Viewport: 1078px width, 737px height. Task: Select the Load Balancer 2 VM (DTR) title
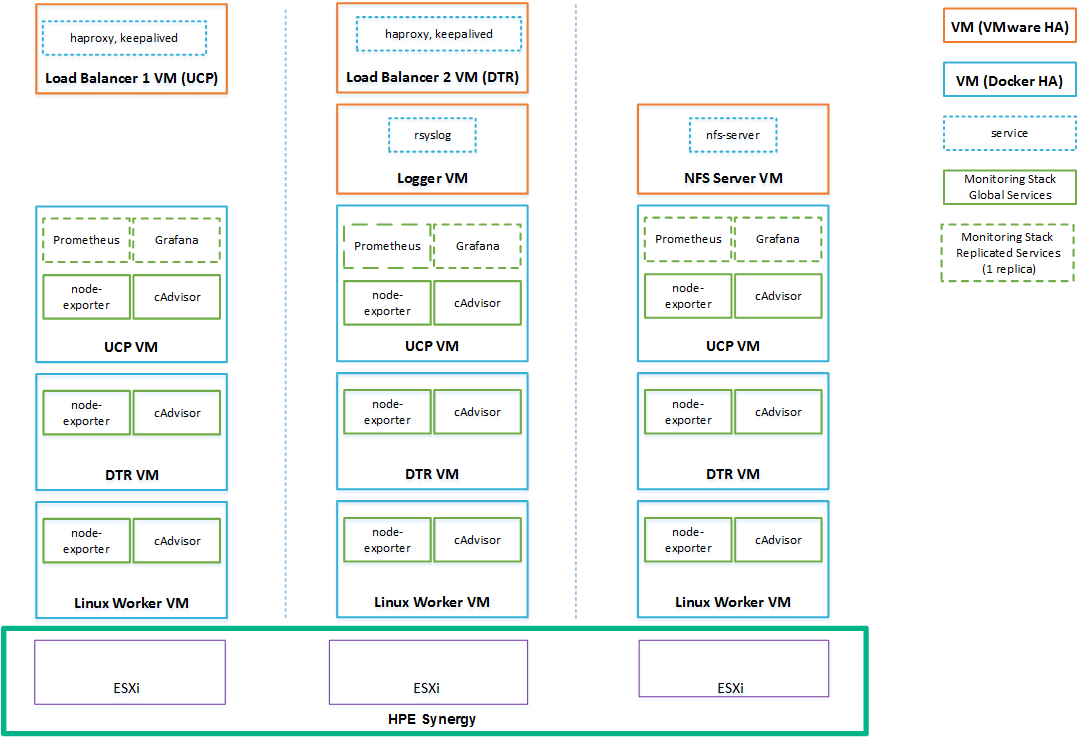point(431,76)
